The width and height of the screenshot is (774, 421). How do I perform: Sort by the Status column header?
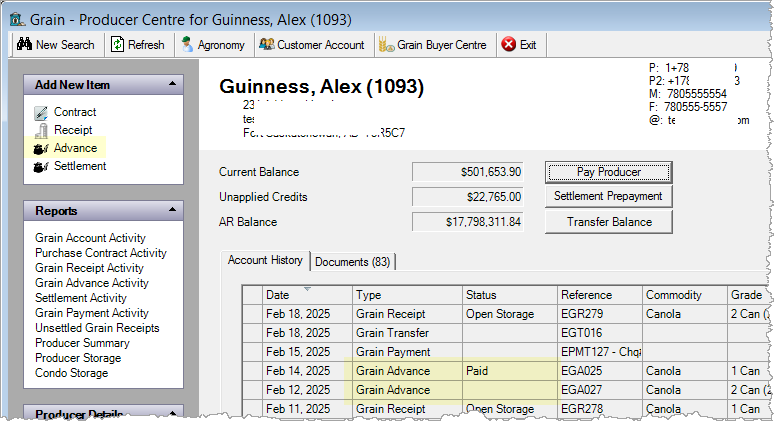click(510, 295)
